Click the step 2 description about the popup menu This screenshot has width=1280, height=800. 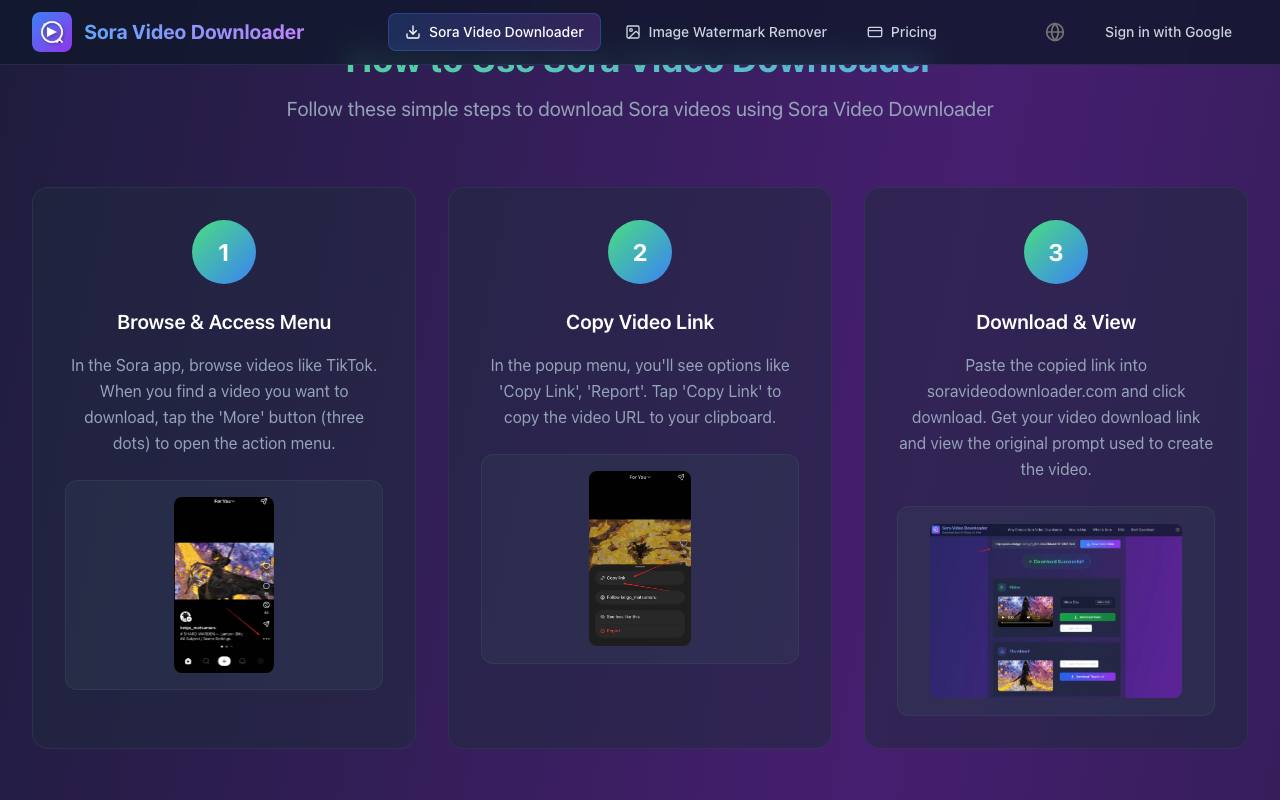pyautogui.click(x=640, y=391)
